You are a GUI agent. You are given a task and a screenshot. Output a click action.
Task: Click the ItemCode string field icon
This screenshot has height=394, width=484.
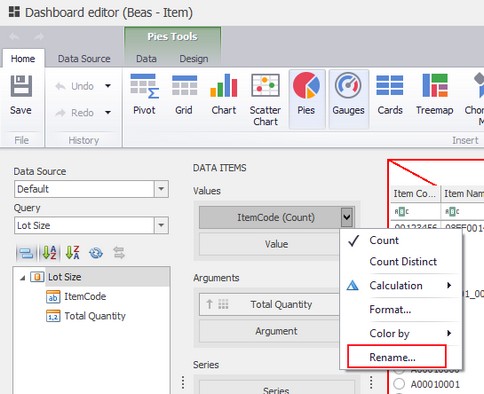point(53,297)
